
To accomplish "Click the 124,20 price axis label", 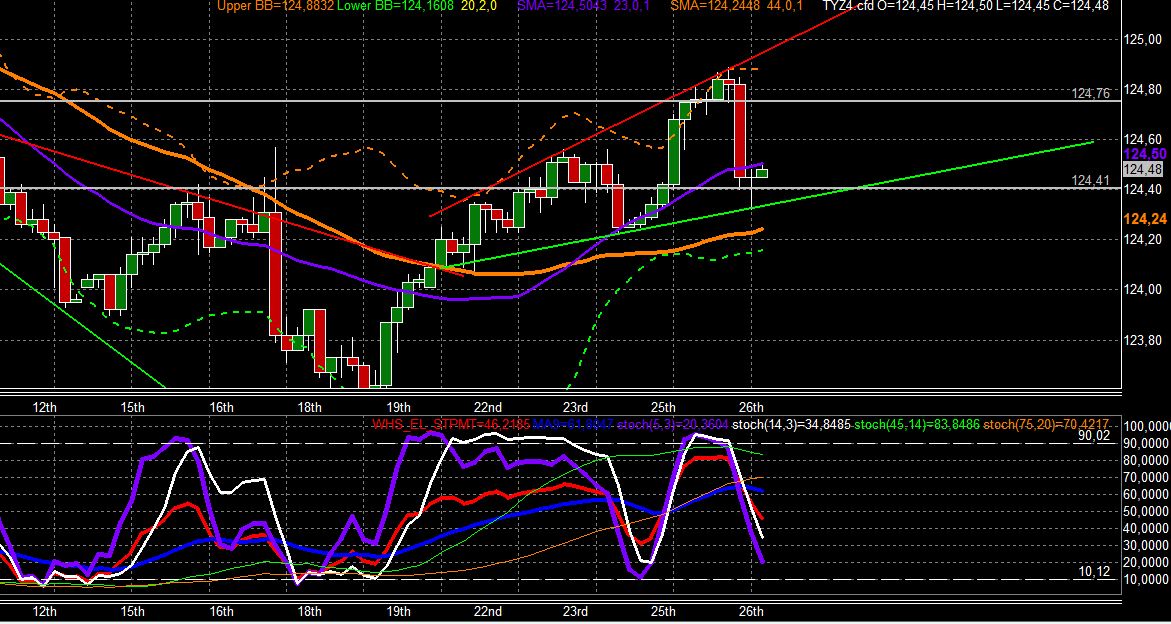I will pos(1143,240).
